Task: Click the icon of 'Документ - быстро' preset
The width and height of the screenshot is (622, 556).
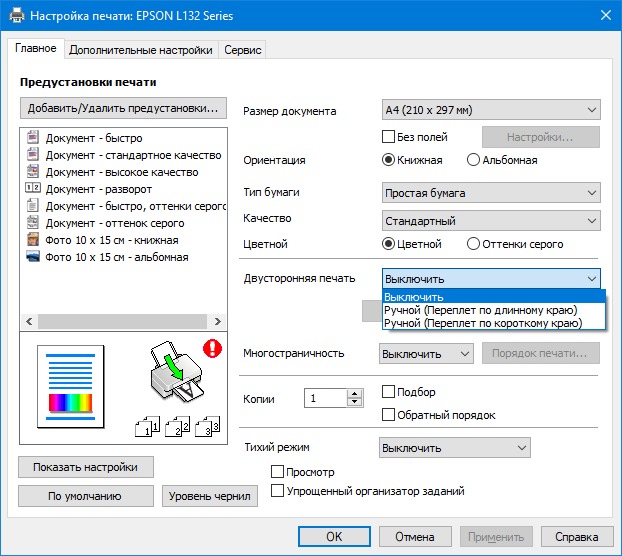Action: (33, 137)
